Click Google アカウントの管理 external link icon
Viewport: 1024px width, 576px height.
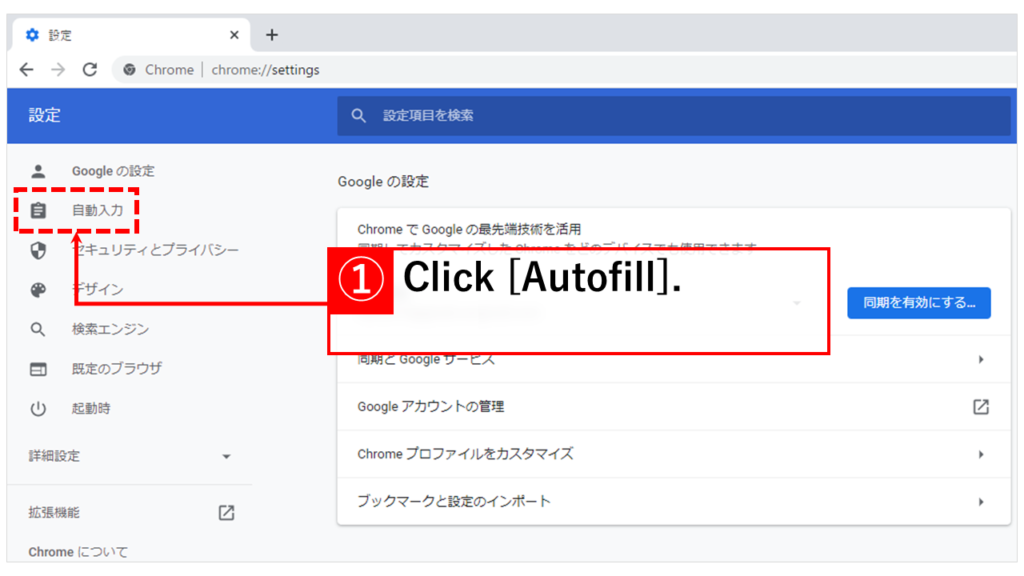pos(981,407)
